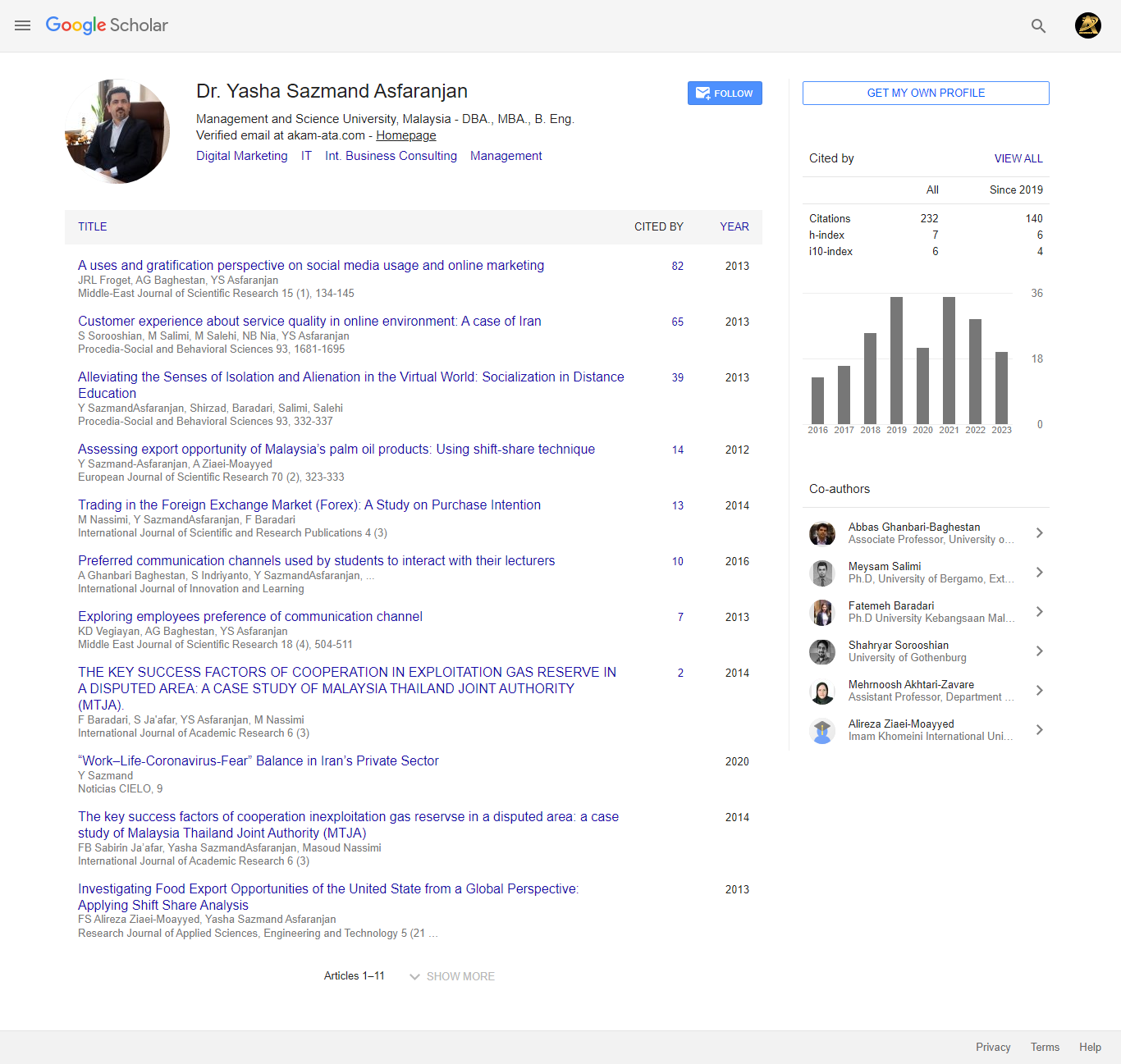Open the Homepage link
This screenshot has width=1121, height=1064.
[x=406, y=135]
